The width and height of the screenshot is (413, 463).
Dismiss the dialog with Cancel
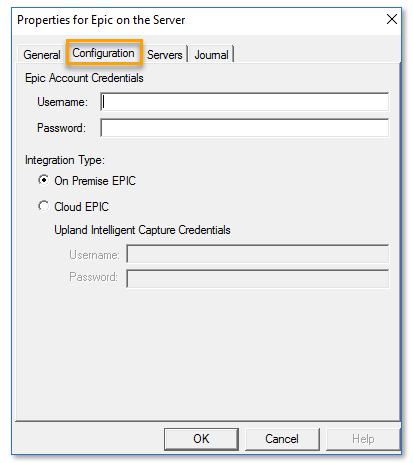282,439
